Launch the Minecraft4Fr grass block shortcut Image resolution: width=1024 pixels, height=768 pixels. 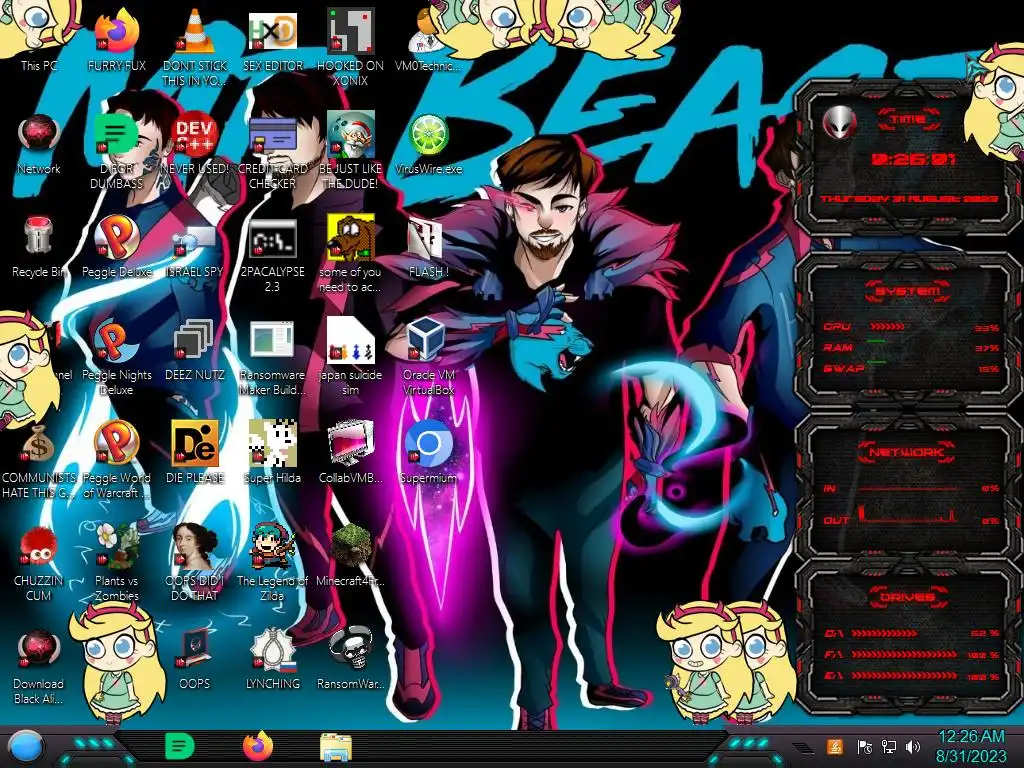tap(350, 555)
